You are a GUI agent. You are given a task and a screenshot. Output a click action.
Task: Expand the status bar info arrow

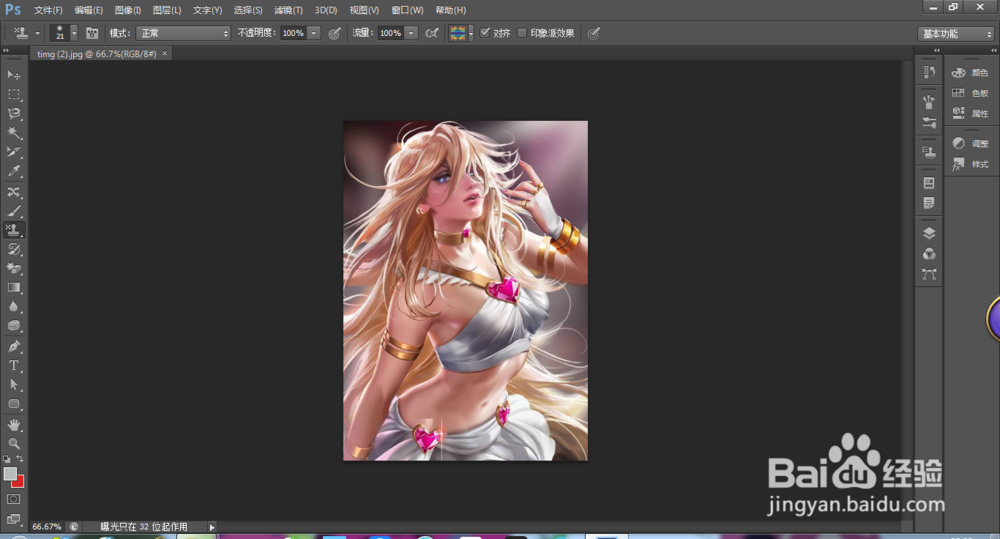click(x=212, y=527)
